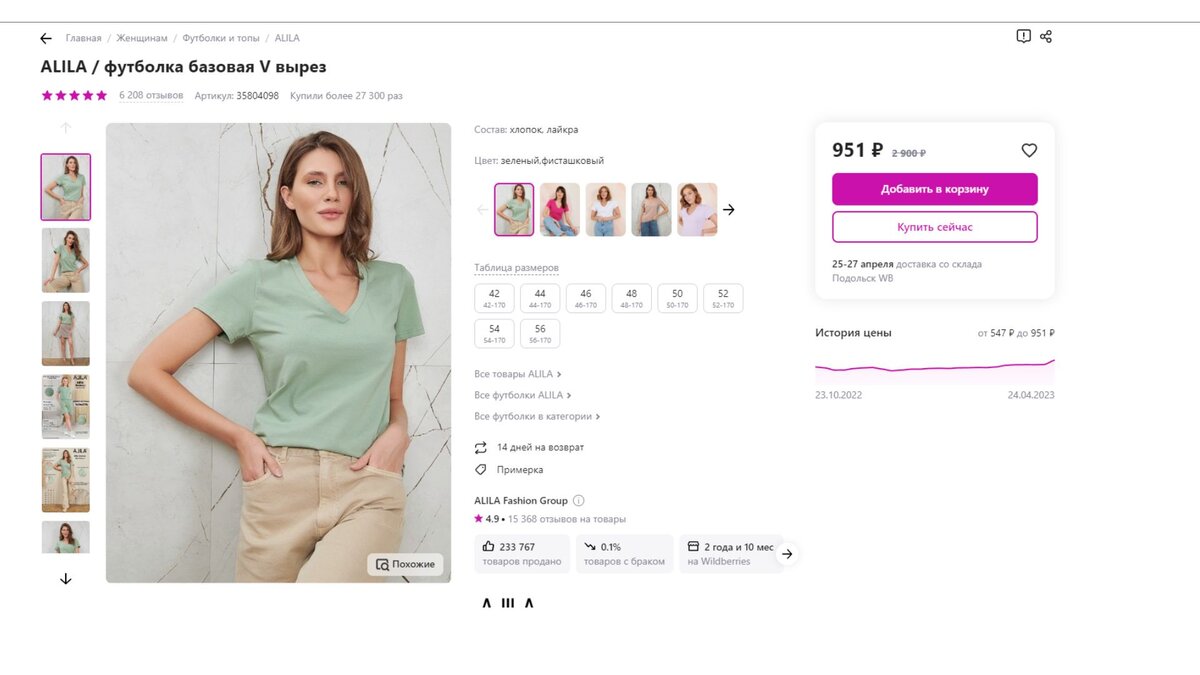This screenshot has width=1200, height=675.
Task: Show next color variants with right arrow
Action: [x=729, y=210]
